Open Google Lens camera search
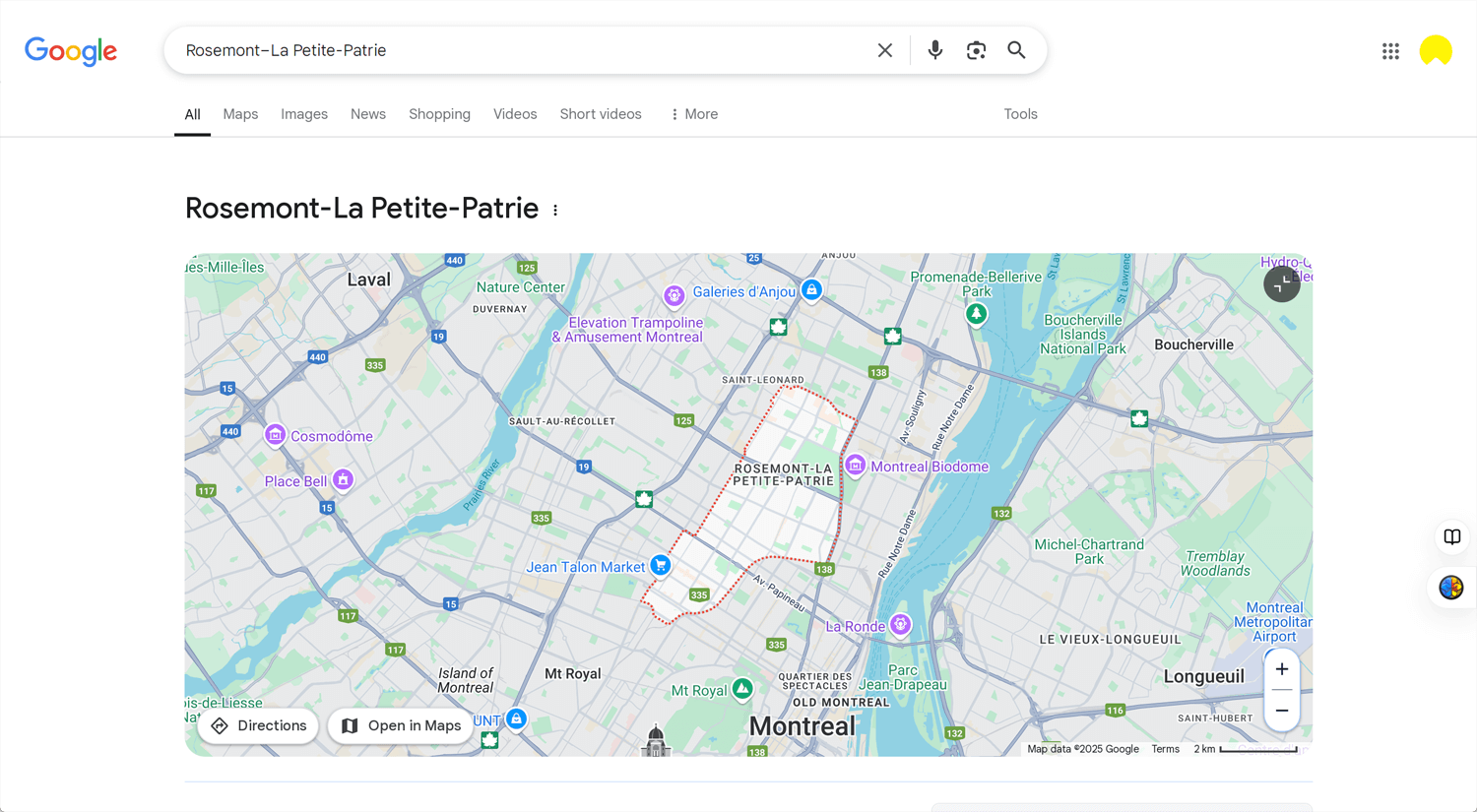 click(x=976, y=49)
